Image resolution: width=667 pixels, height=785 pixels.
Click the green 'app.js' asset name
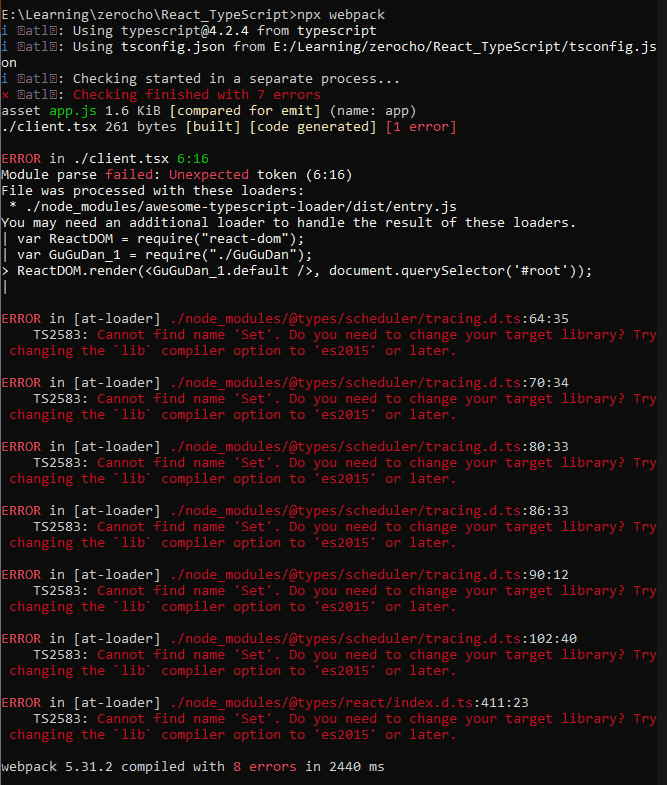pyautogui.click(x=73, y=111)
